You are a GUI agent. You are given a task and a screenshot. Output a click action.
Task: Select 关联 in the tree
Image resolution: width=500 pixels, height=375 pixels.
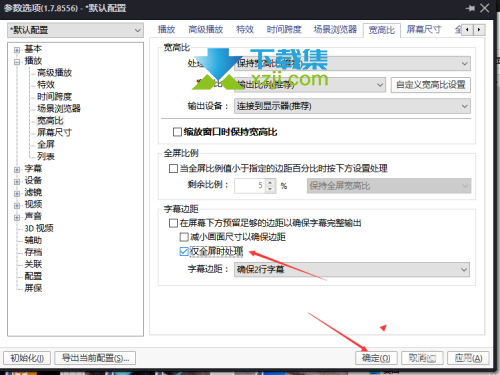[x=33, y=264]
